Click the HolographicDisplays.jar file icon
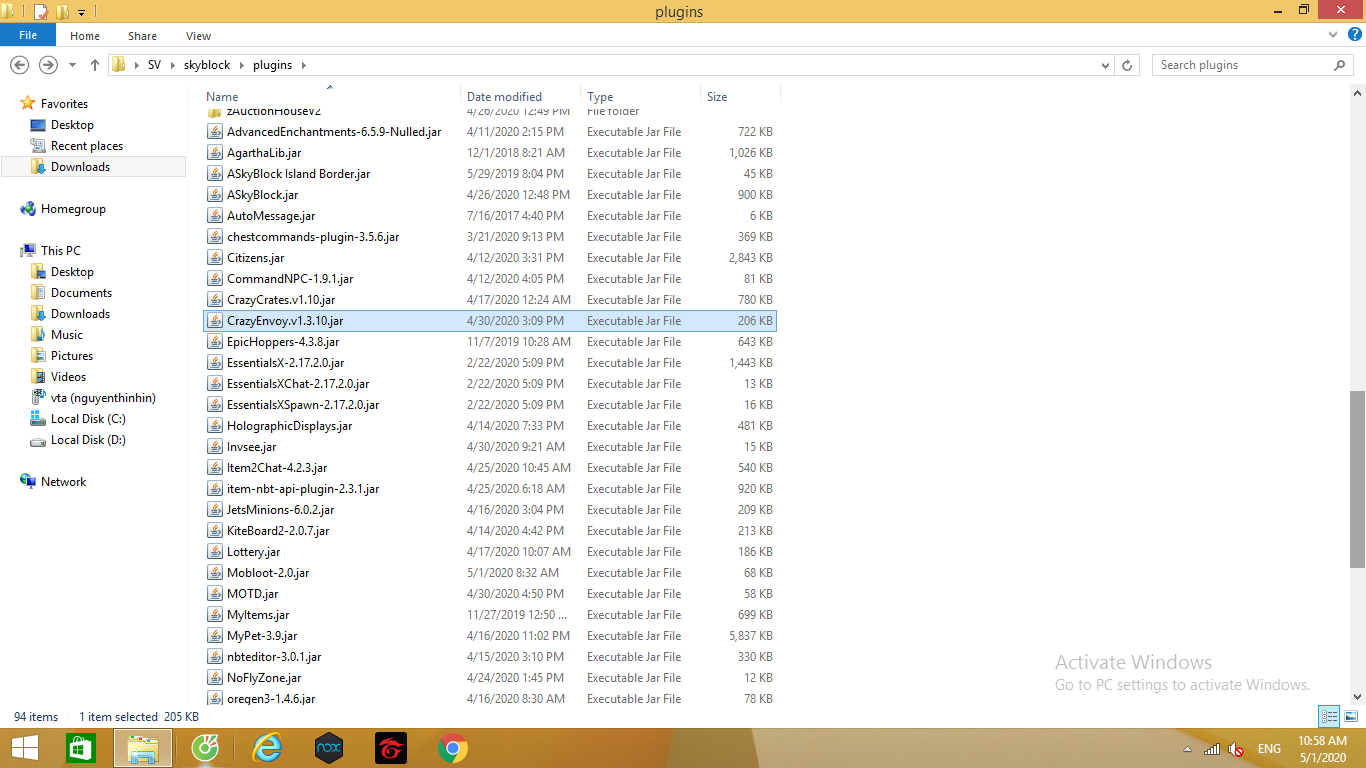1366x768 pixels. pos(215,426)
